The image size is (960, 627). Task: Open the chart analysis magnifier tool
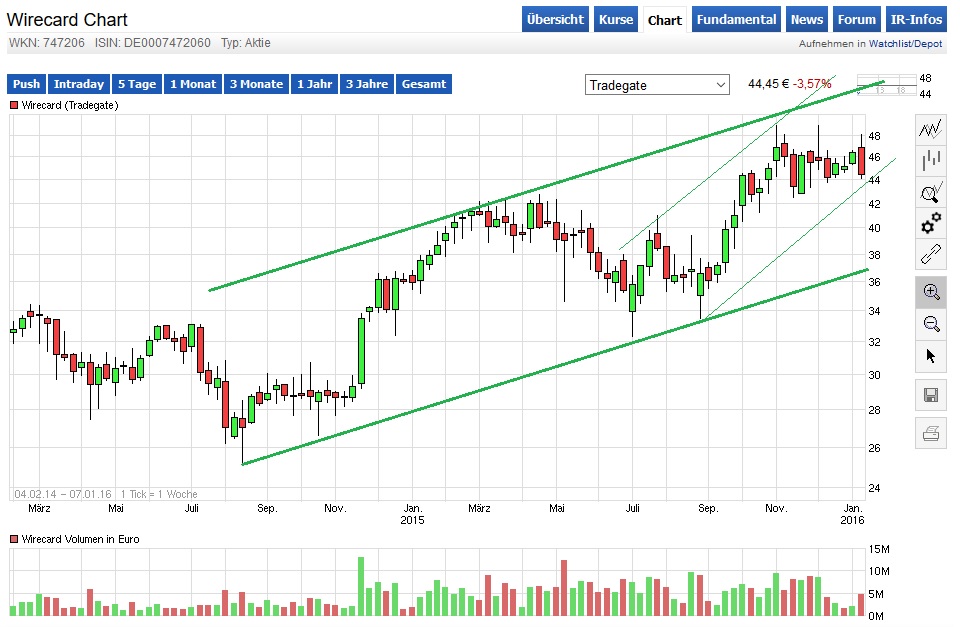tap(929, 192)
